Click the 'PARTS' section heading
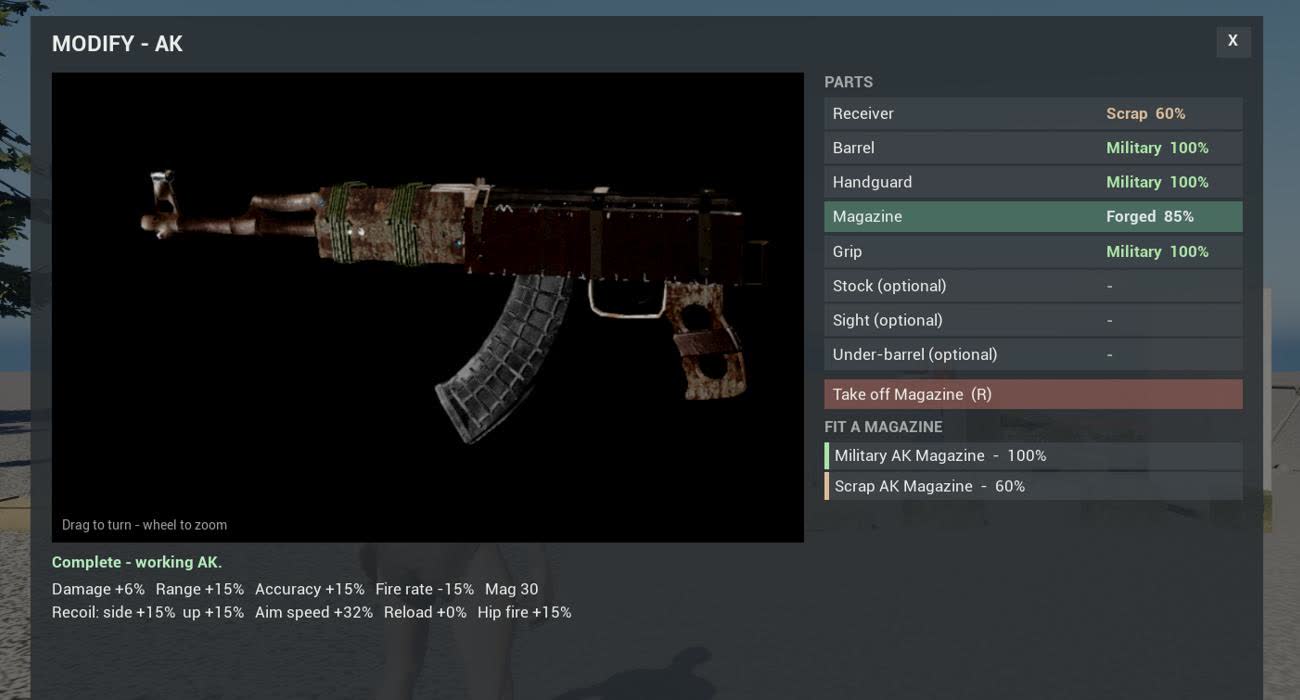The width and height of the screenshot is (1300, 700). click(x=849, y=82)
